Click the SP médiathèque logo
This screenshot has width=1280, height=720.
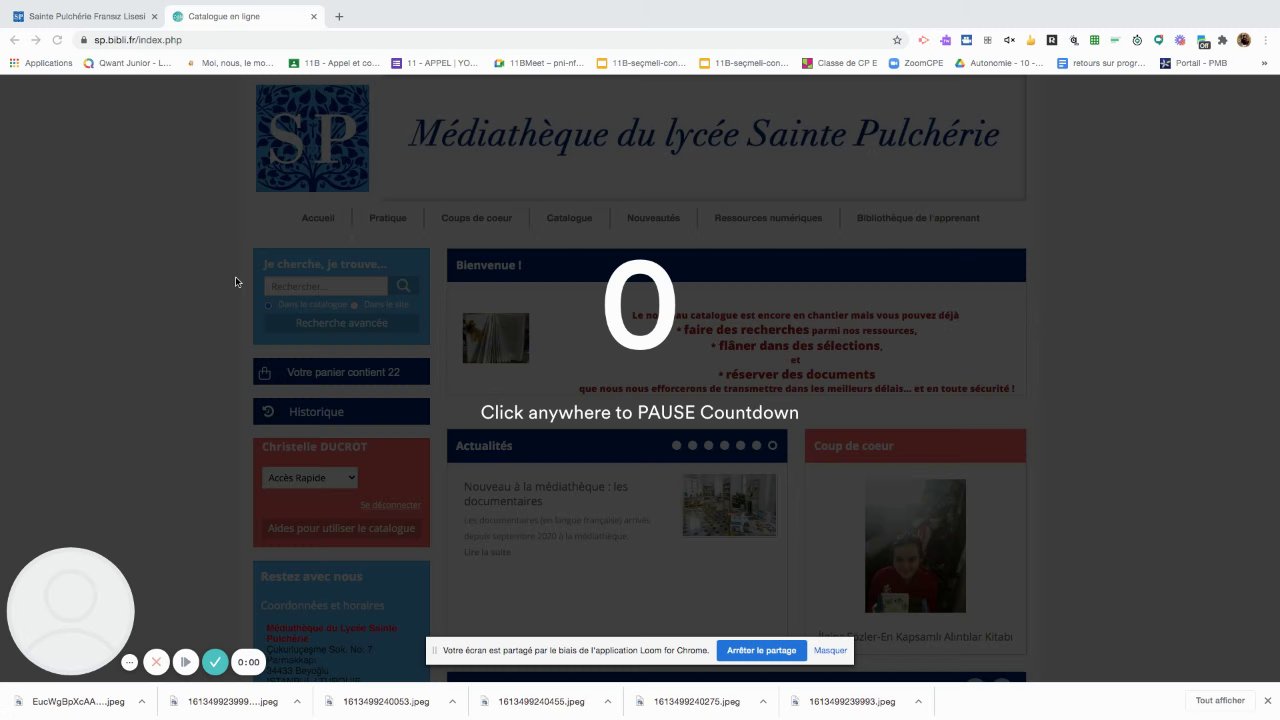point(312,138)
